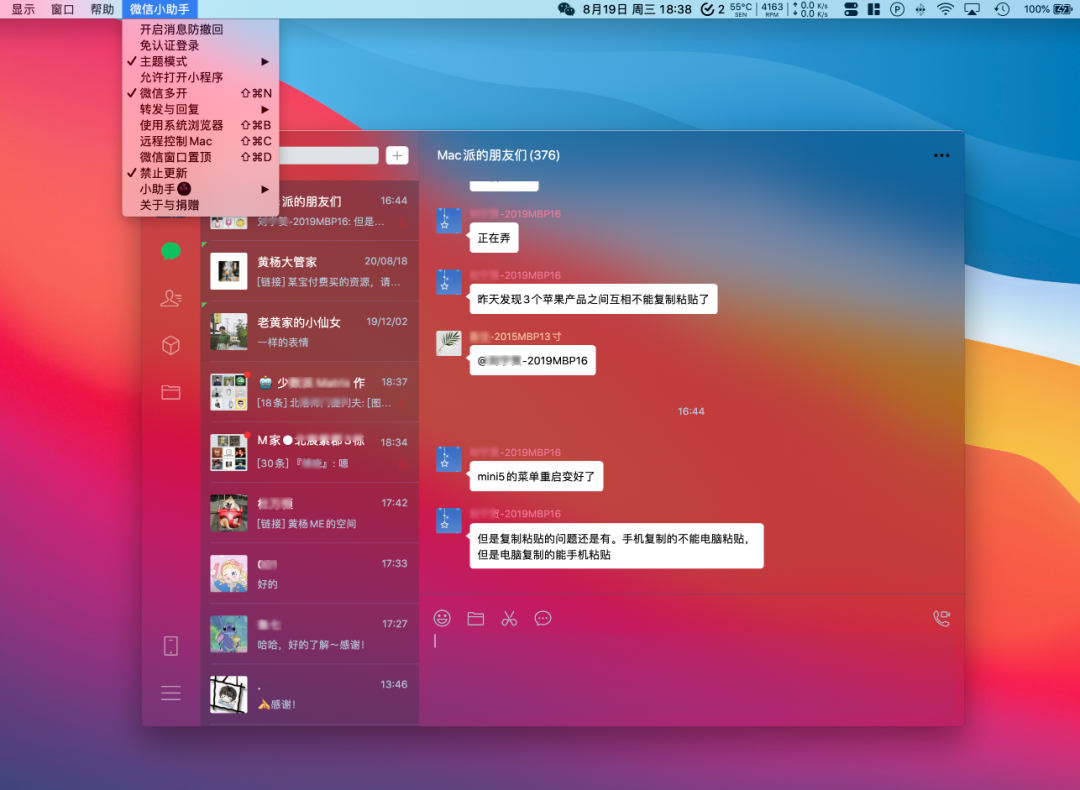Open the conversation at 13:46 with 感谢!
The image size is (1080, 790).
(310, 694)
